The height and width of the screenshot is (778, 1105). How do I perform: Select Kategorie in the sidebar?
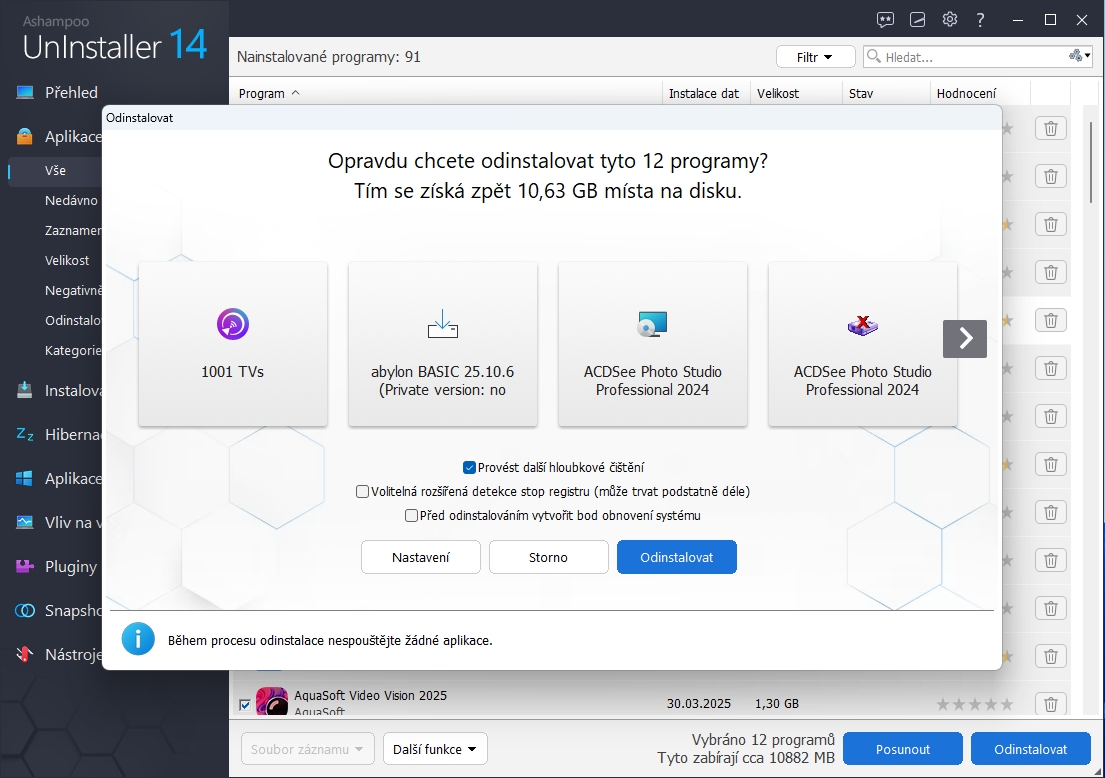point(73,350)
